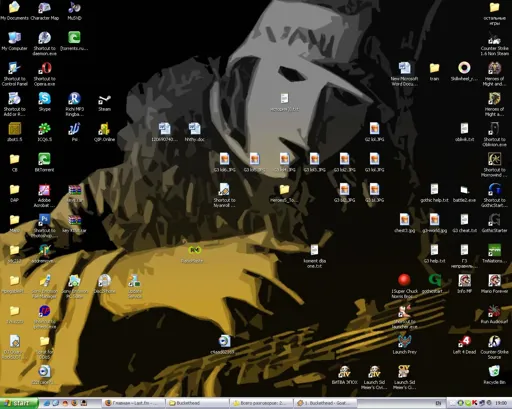The height and width of the screenshot is (409, 512).
Task: Switch to the Last.fm browser taskbar button
Action: tap(134, 403)
